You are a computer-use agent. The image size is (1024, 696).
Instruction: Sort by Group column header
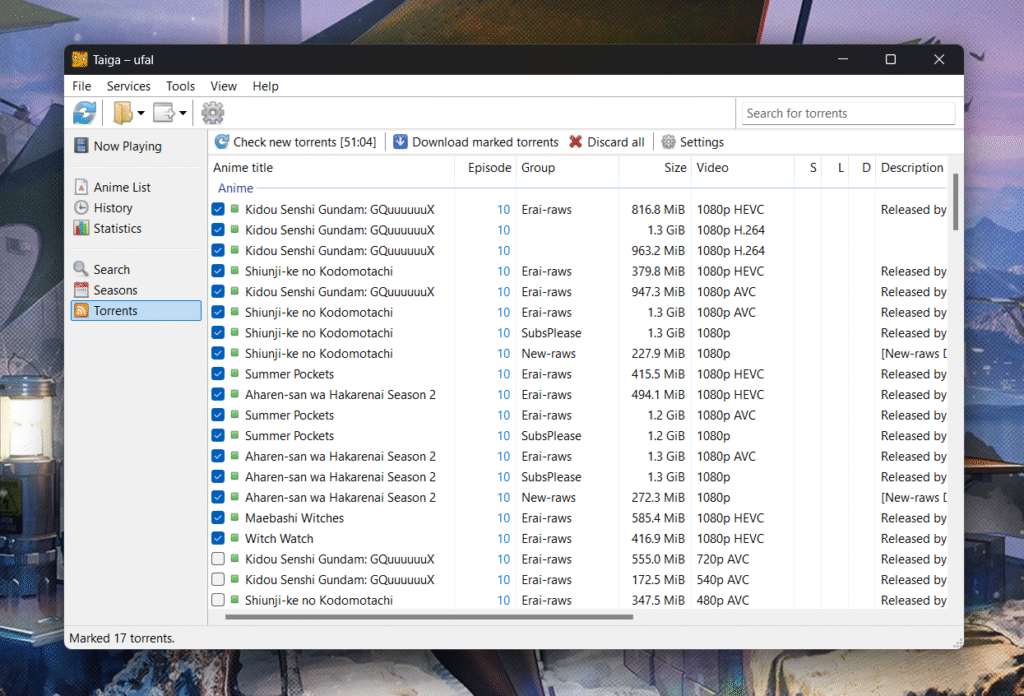pyautogui.click(x=567, y=168)
